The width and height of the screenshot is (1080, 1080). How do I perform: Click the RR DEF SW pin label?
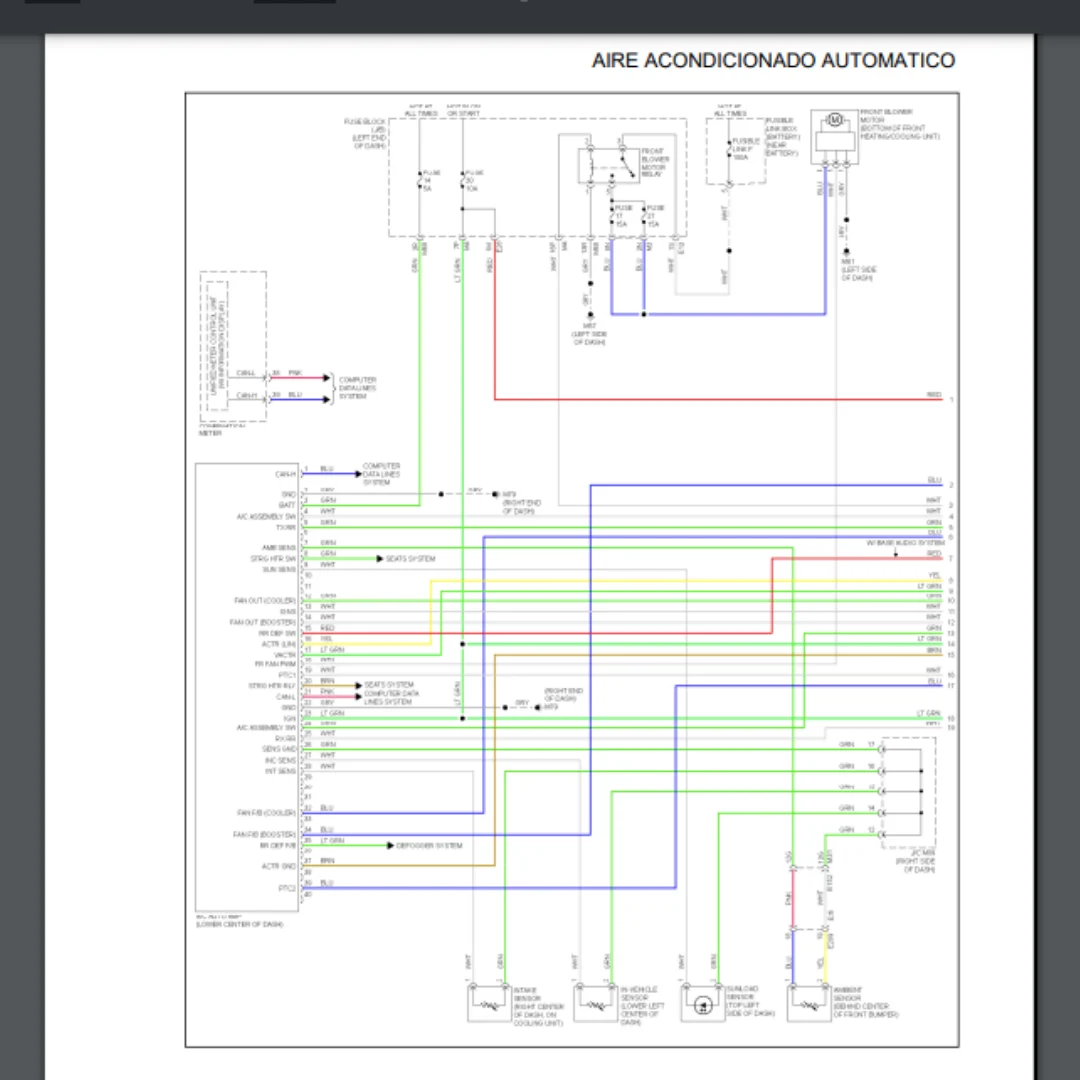278,633
